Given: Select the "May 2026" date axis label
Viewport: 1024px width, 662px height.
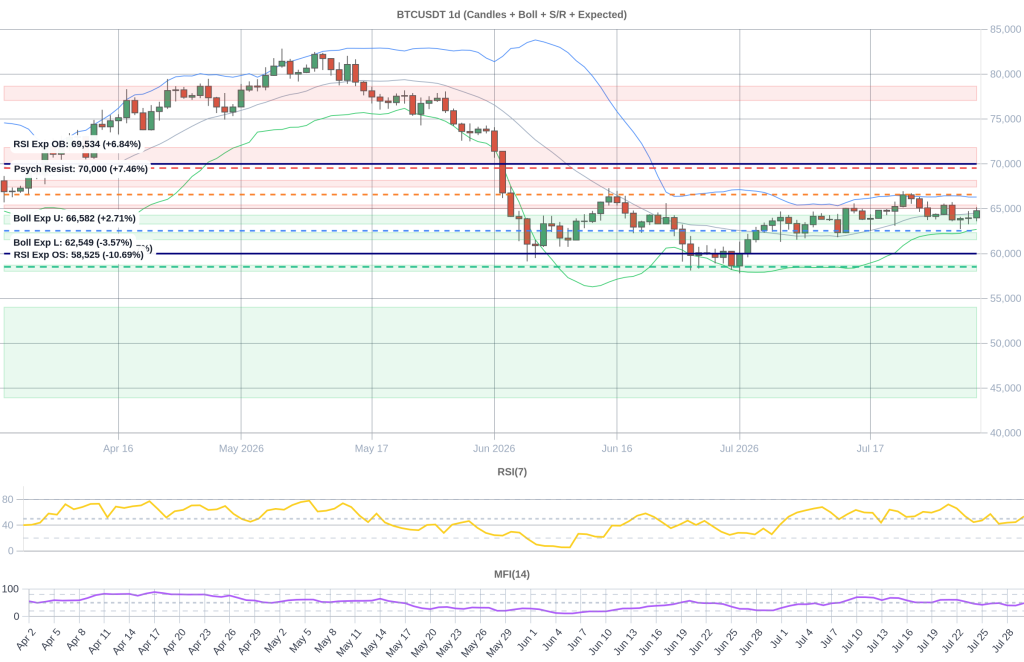Looking at the screenshot, I should point(241,449).
